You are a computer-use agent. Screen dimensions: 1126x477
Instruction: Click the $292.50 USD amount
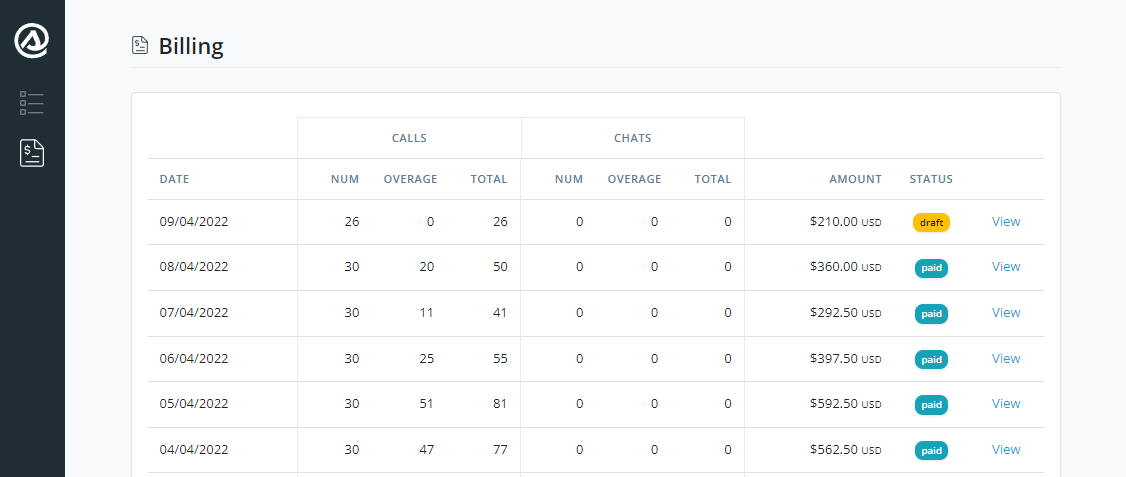[845, 312]
